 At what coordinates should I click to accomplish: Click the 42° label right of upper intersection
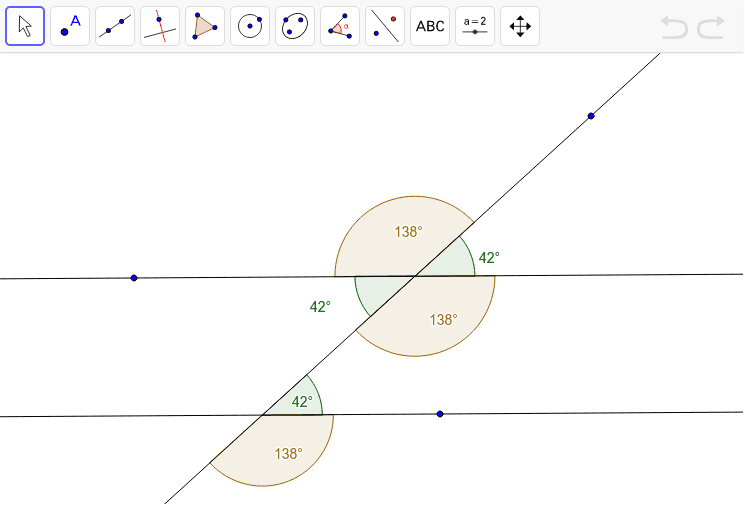(489, 258)
